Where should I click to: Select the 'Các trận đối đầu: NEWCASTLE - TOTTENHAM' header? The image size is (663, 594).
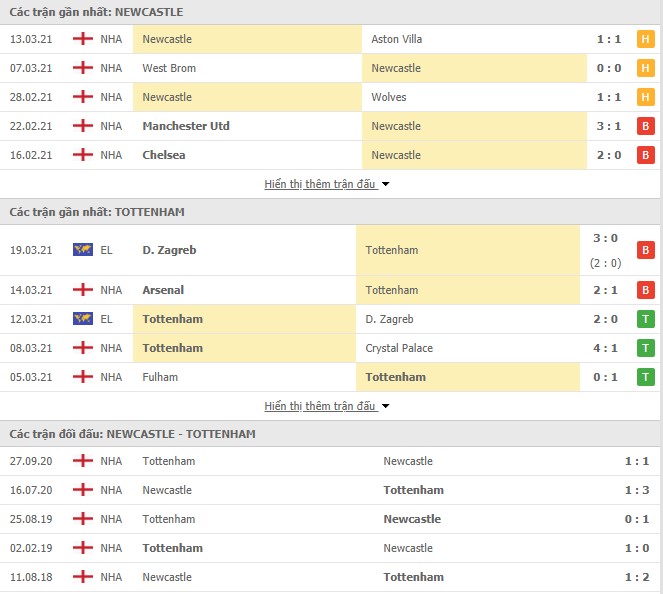tap(132, 434)
